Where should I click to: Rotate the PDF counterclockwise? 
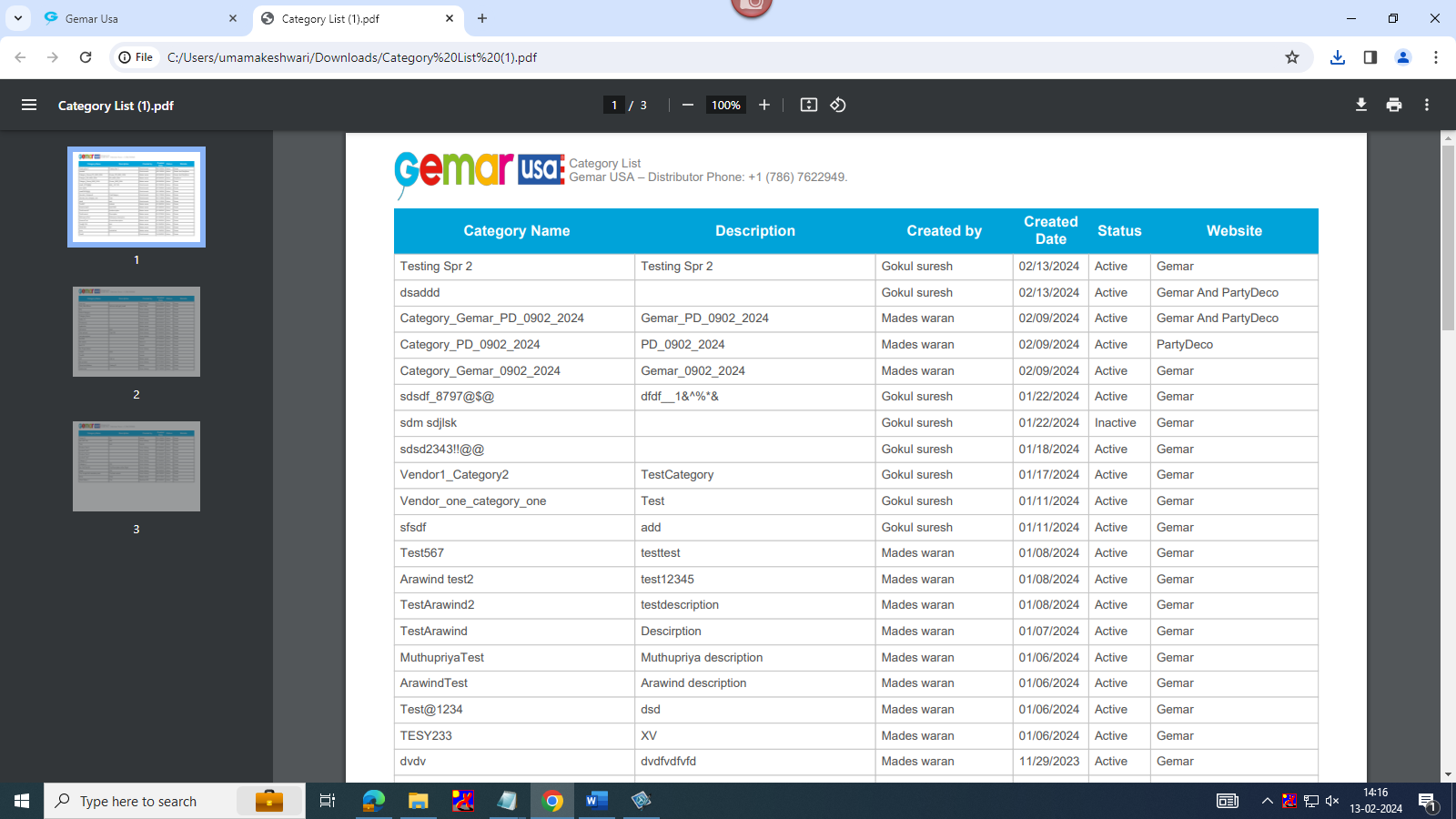coord(838,105)
